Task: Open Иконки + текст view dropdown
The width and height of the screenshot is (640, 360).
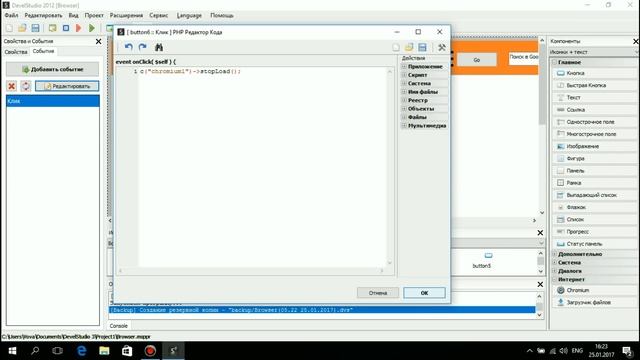Action: [x=593, y=52]
